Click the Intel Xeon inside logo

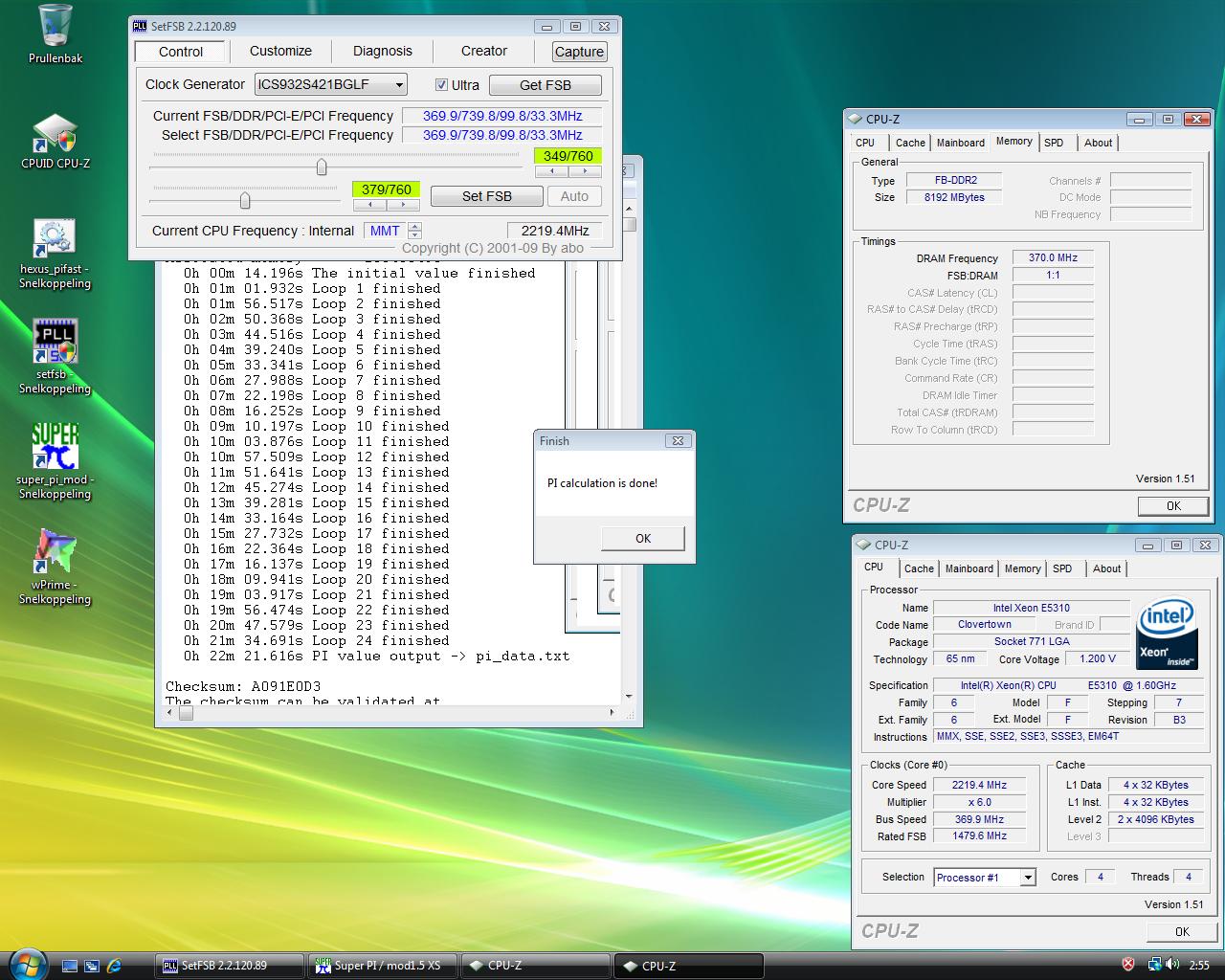(1166, 635)
